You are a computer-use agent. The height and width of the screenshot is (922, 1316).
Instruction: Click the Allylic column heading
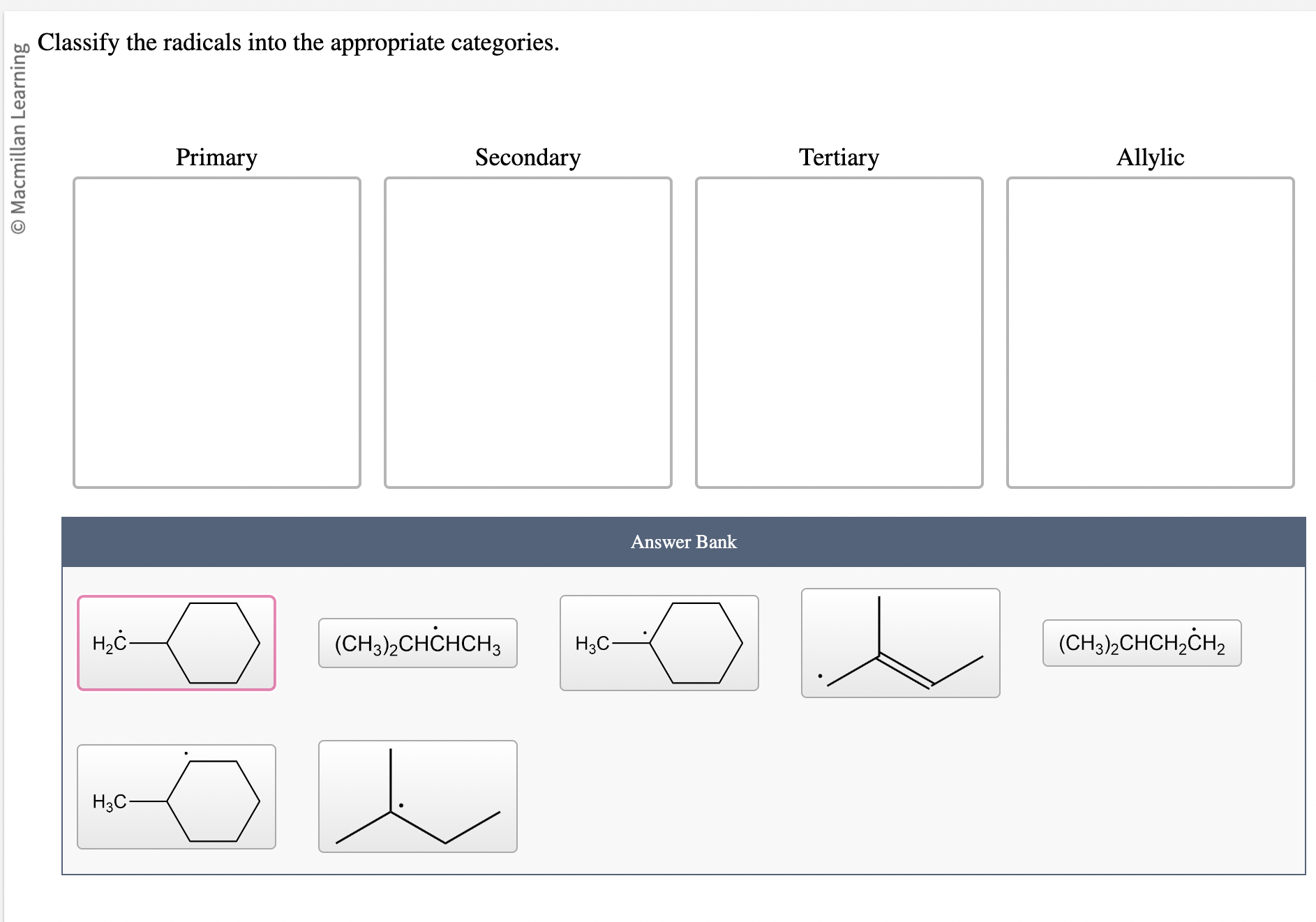pos(1150,158)
